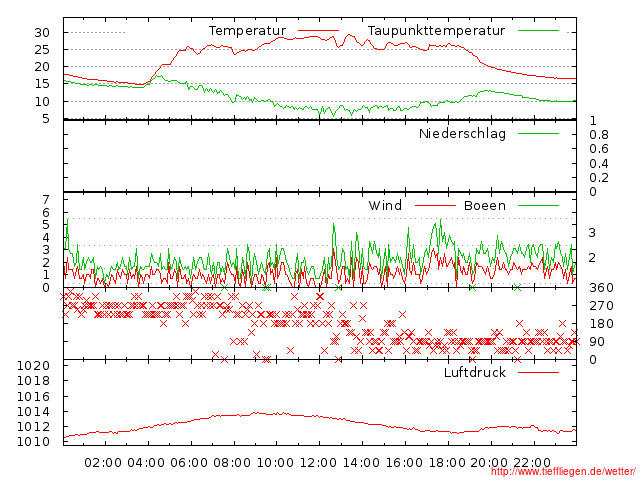Click the 1014 pressure axis value
This screenshot has width=640, height=480.
pyautogui.click(x=33, y=412)
